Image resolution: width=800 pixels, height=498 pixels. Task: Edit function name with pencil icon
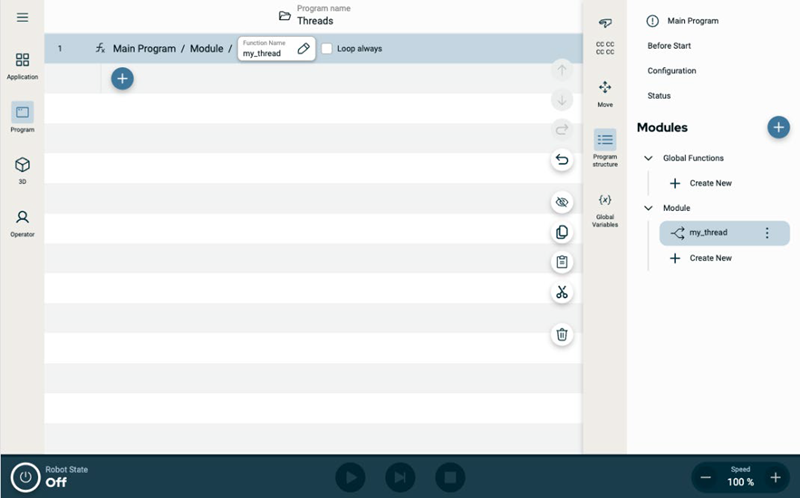pos(304,49)
